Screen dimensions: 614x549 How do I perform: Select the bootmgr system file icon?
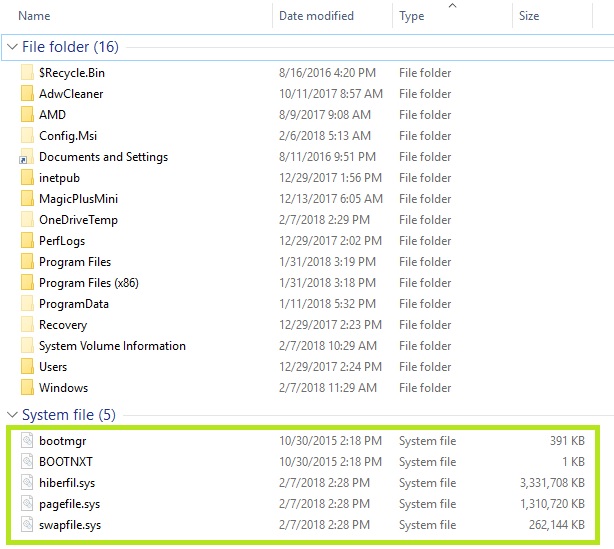pyautogui.click(x=27, y=441)
